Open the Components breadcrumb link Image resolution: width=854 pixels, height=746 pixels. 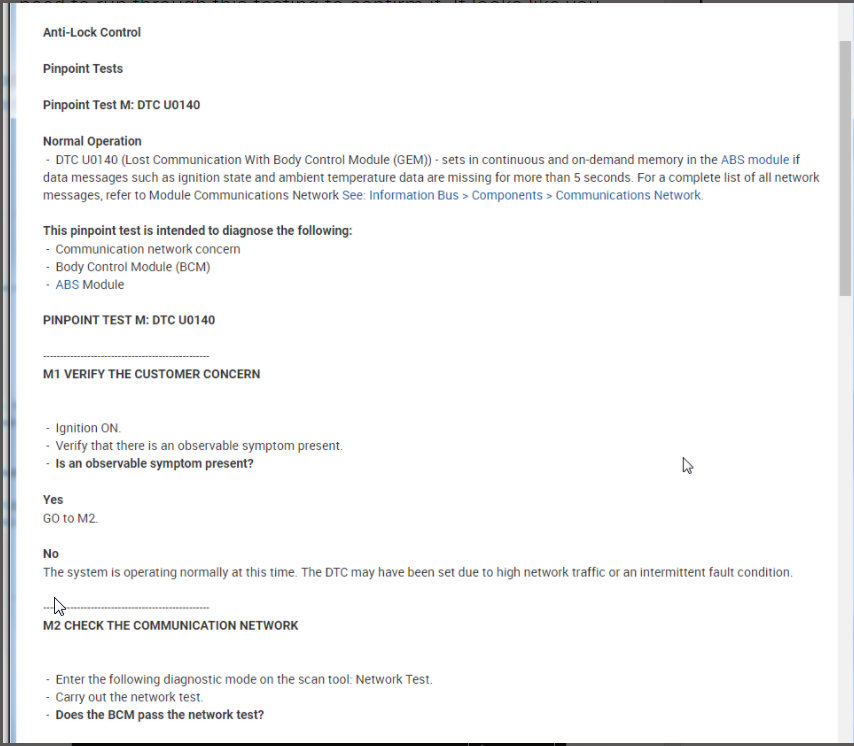(508, 195)
